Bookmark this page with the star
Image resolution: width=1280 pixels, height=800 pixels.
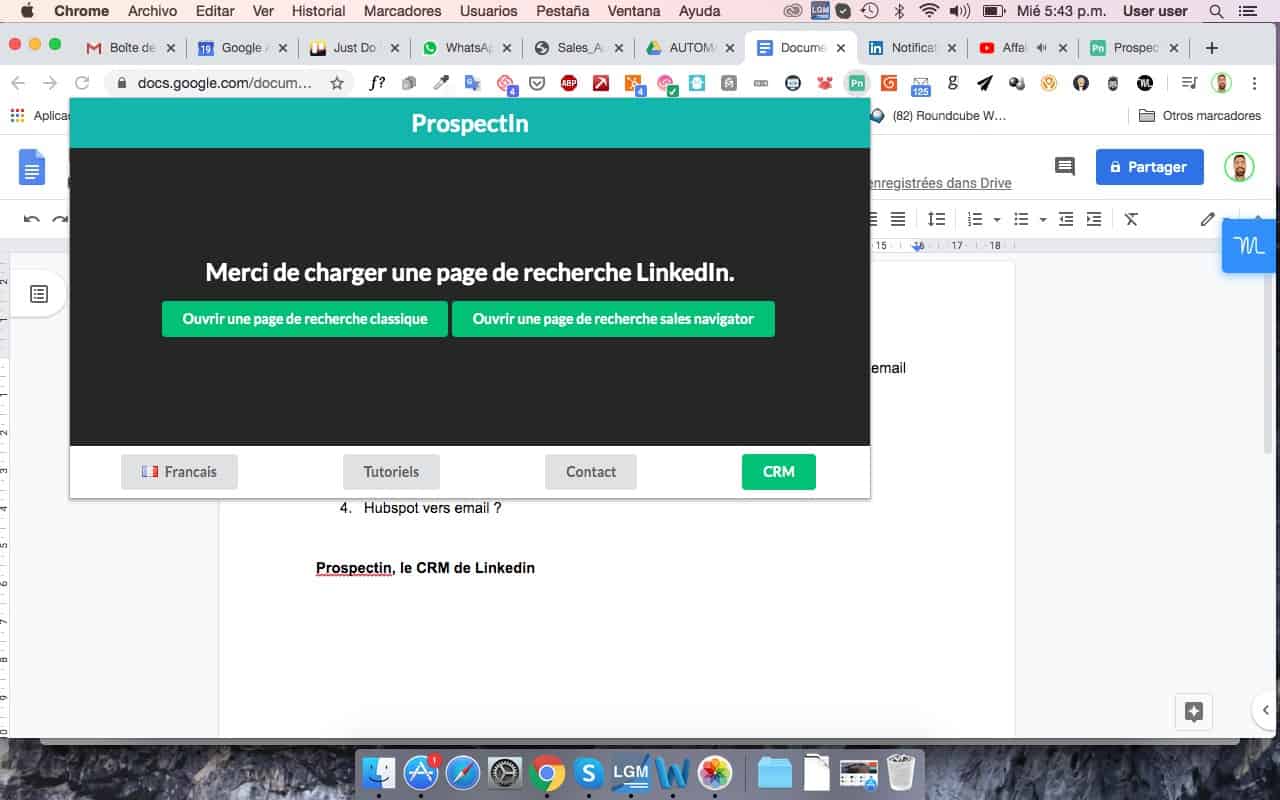337,83
